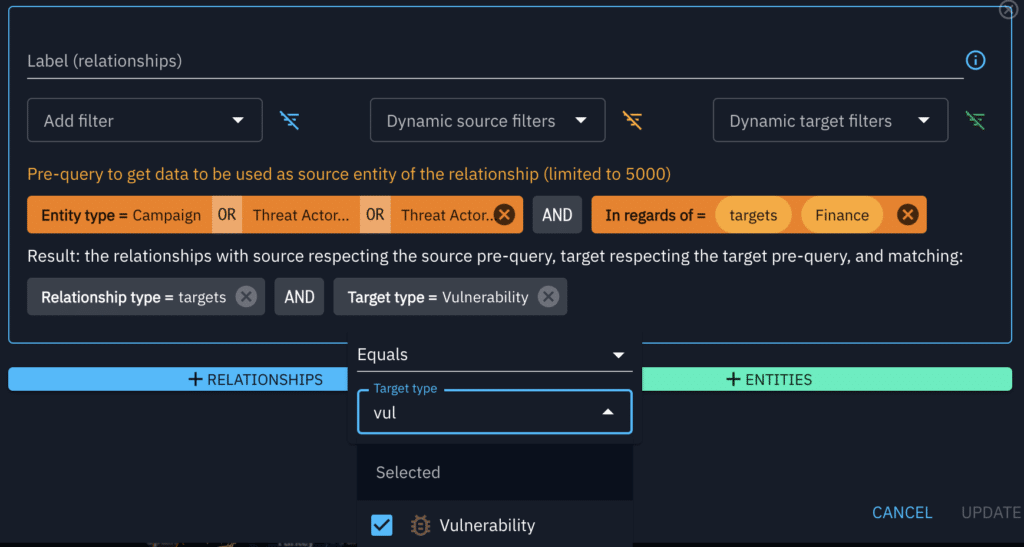
Task: Open the Dynamic source filters dropdown
Action: (x=488, y=120)
